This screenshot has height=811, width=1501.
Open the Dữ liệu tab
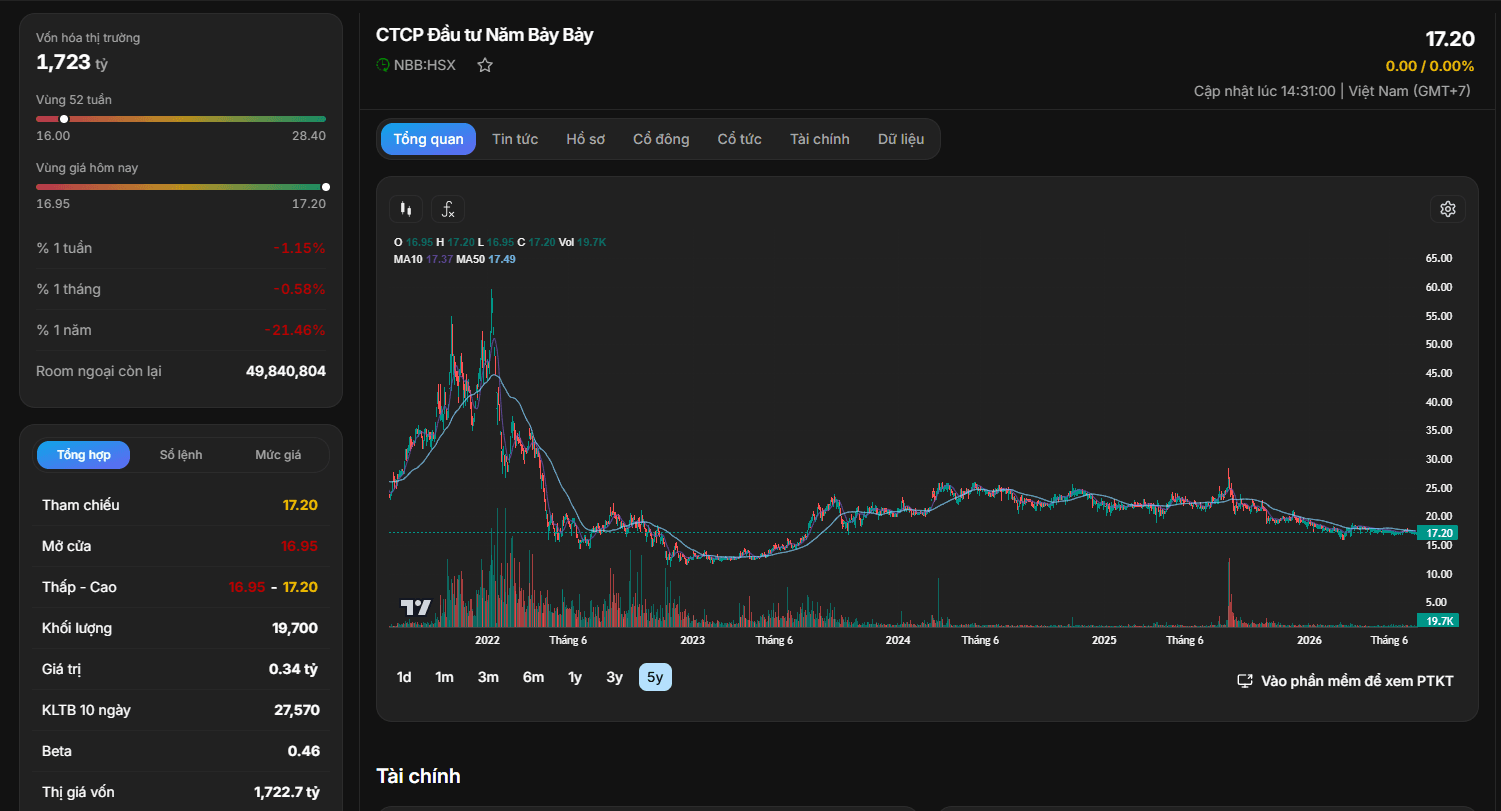(901, 139)
